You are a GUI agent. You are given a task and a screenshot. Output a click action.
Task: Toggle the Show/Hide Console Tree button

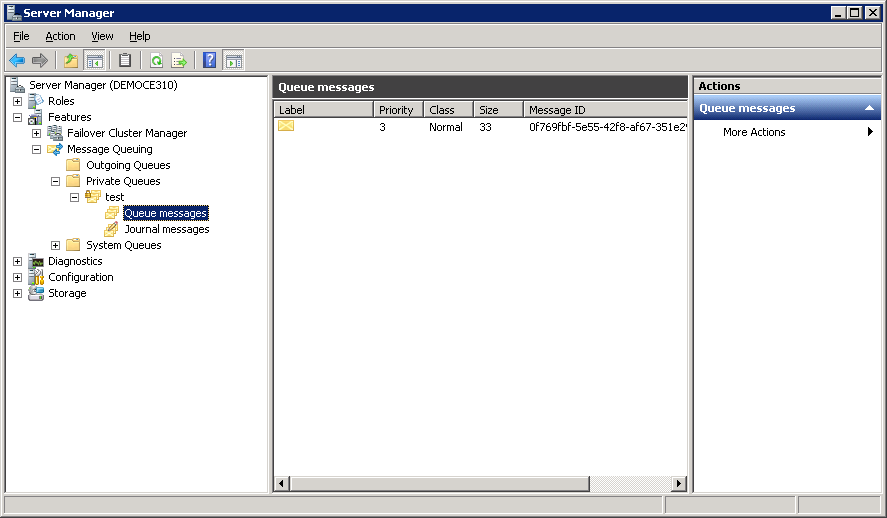[95, 60]
